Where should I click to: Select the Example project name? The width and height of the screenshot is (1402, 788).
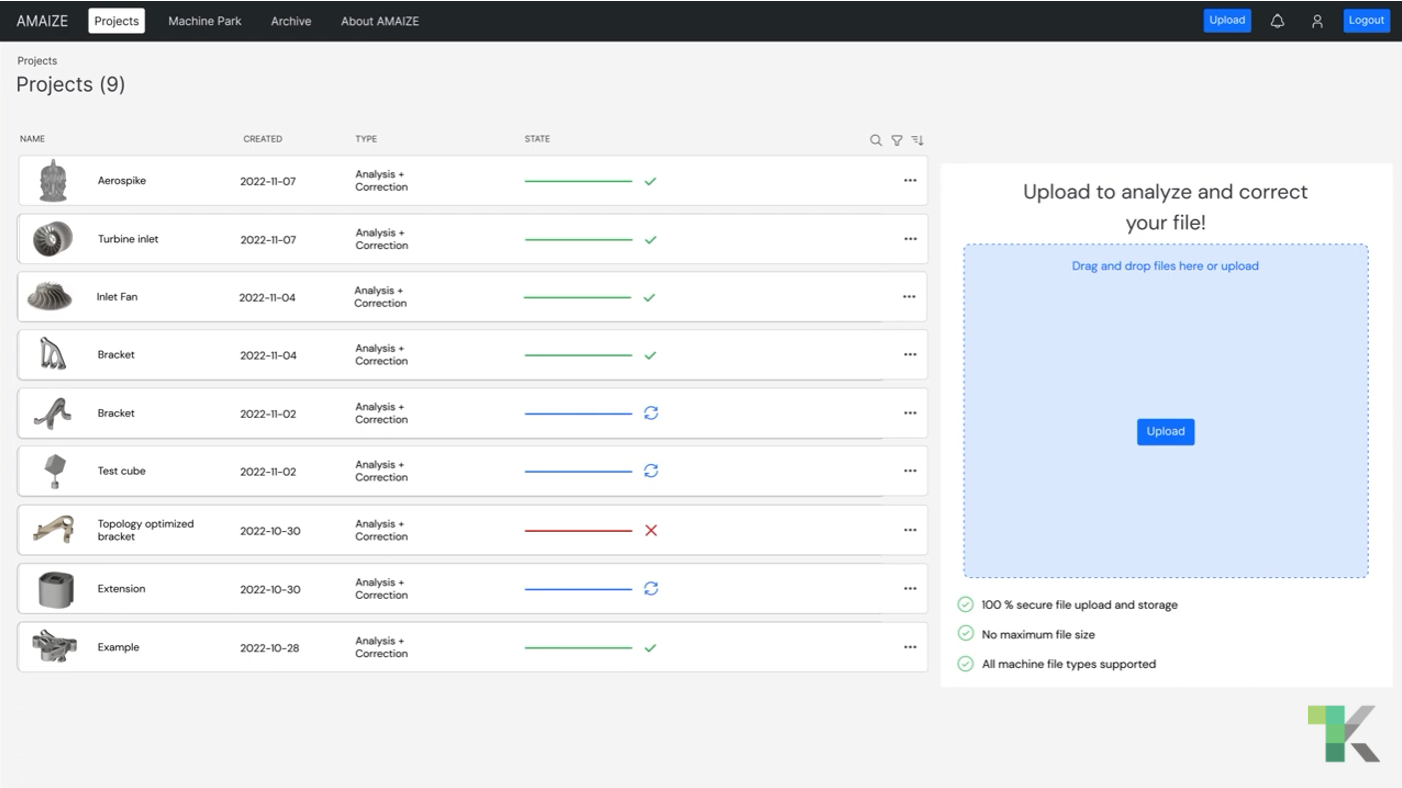click(x=118, y=647)
